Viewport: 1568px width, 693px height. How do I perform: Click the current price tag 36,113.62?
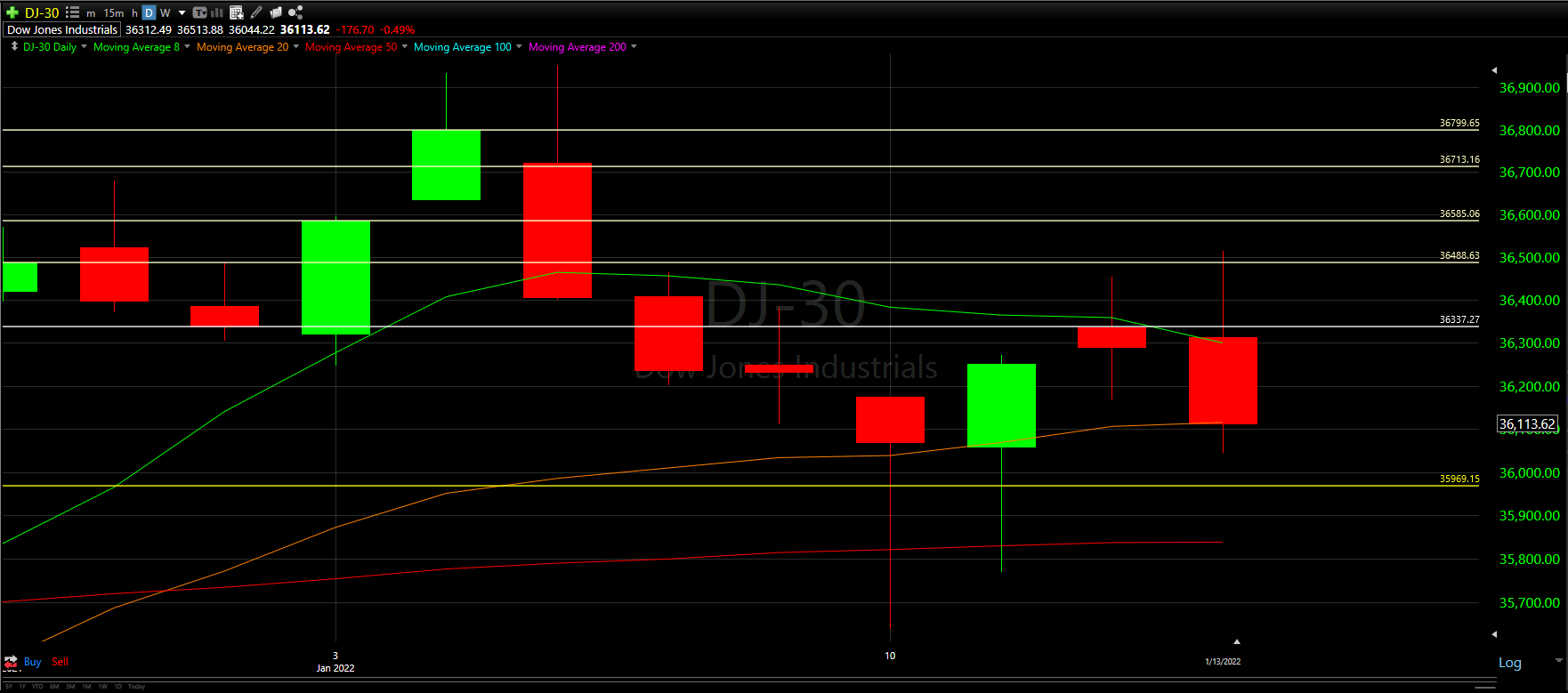(1527, 424)
